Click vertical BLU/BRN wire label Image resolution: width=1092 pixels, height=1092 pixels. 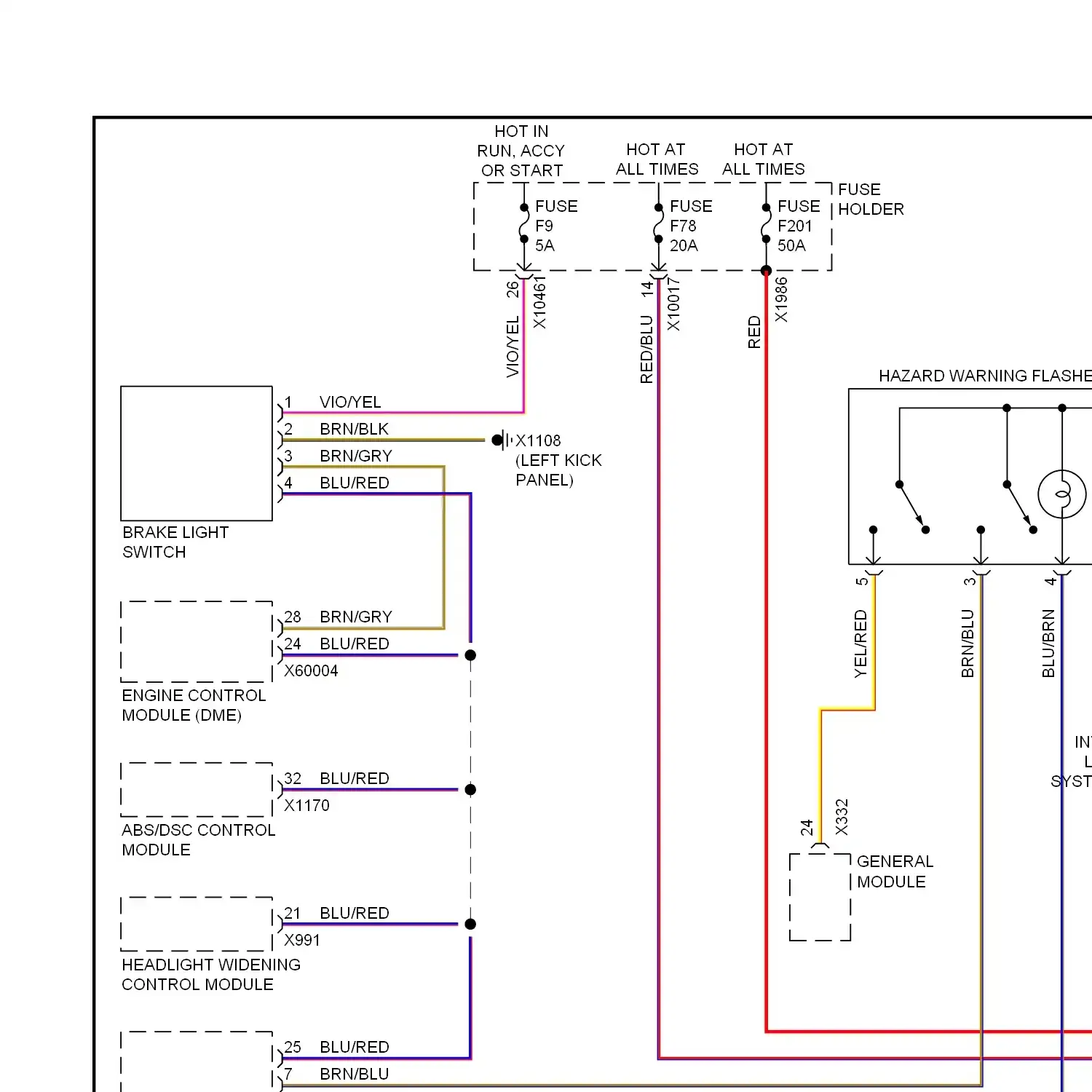(x=1048, y=644)
